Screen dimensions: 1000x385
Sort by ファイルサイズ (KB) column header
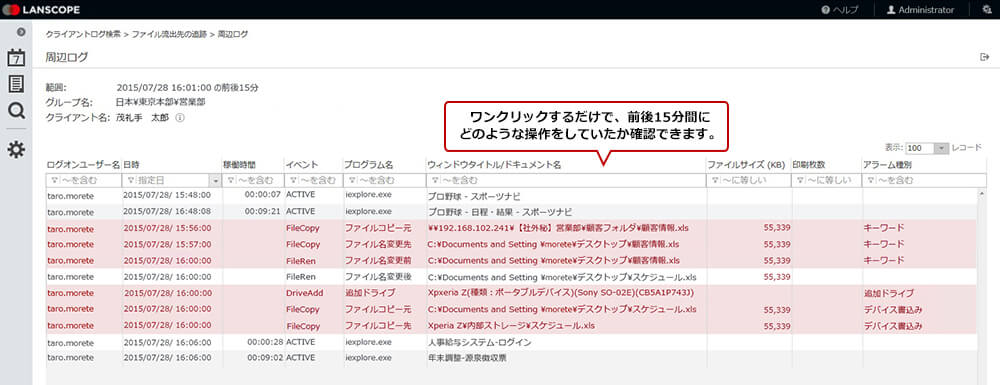pos(746,165)
